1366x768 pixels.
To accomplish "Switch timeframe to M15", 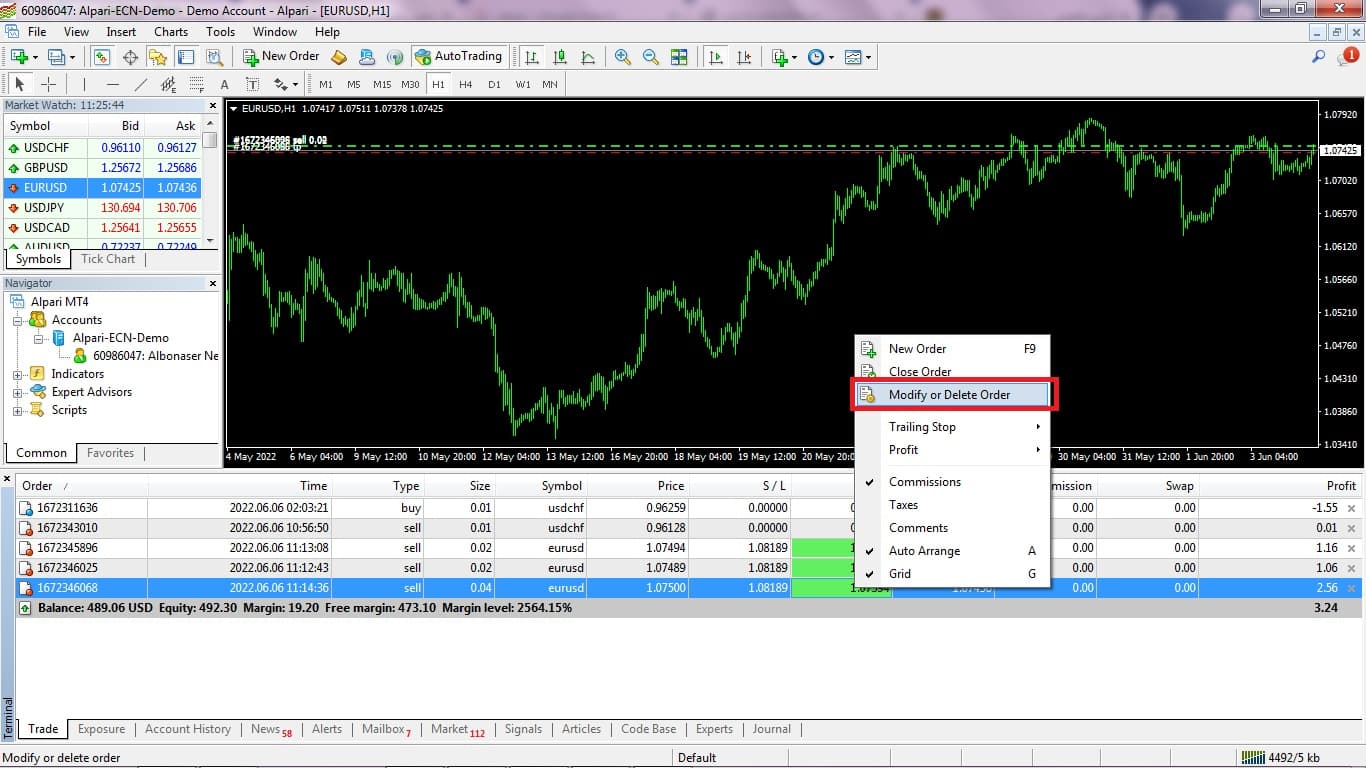I will point(382,84).
